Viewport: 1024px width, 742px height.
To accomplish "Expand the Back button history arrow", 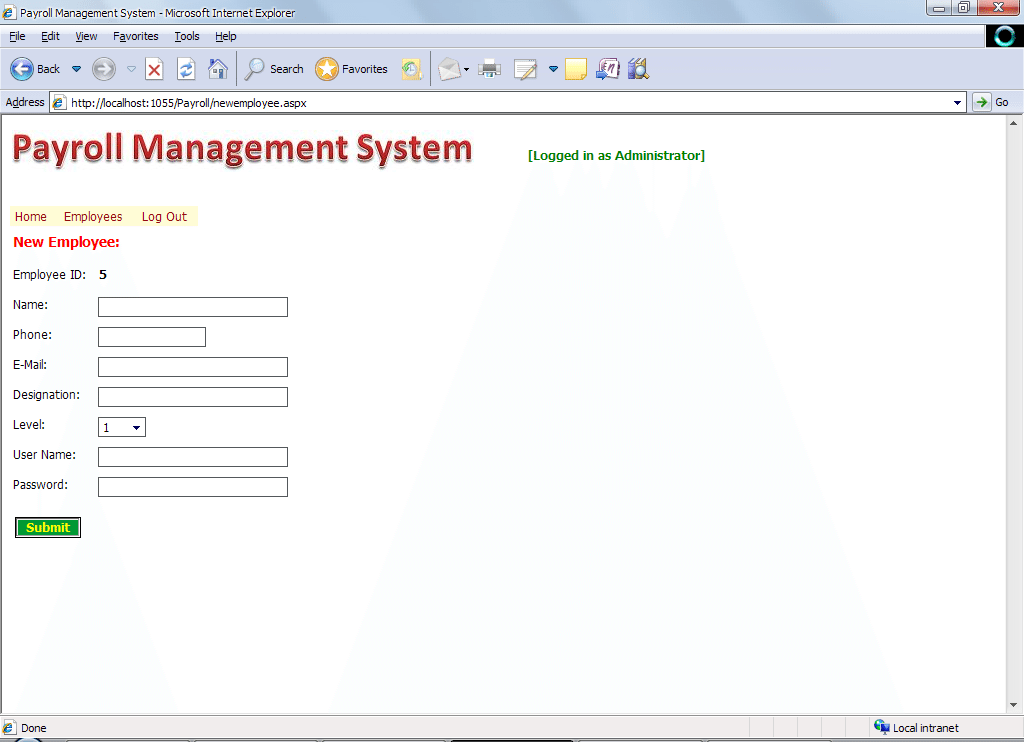I will (76, 69).
